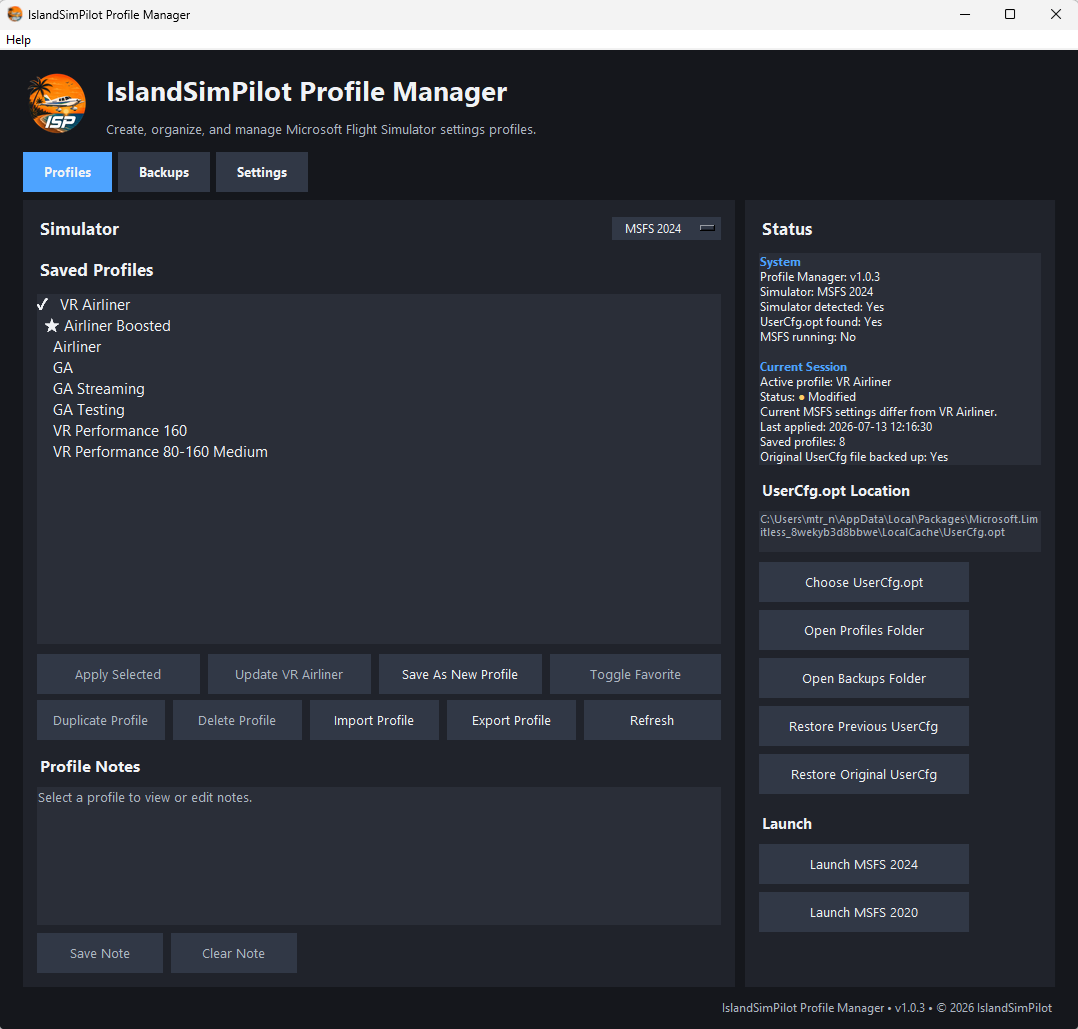Close the Profile Manager window

click(x=1056, y=14)
